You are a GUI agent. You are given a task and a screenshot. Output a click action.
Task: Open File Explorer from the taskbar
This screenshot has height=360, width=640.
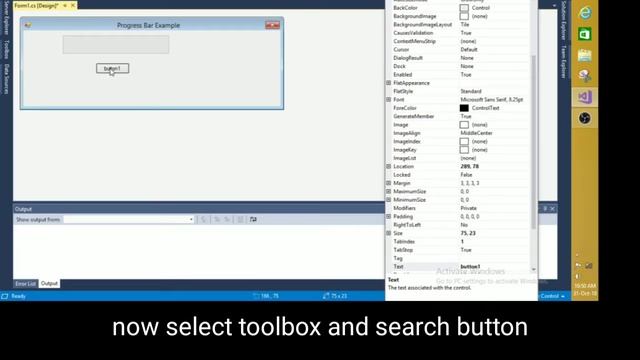click(x=585, y=55)
